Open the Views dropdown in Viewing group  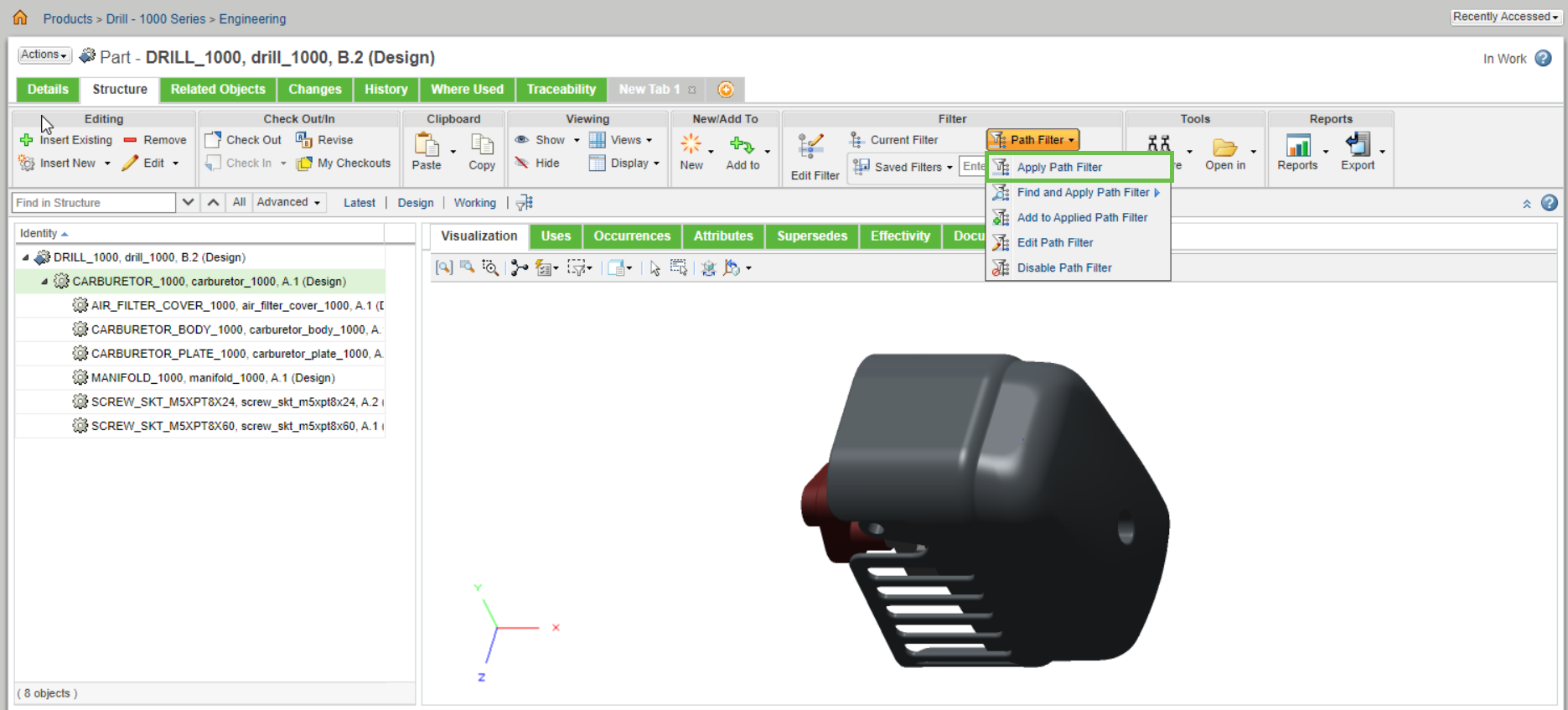620,140
